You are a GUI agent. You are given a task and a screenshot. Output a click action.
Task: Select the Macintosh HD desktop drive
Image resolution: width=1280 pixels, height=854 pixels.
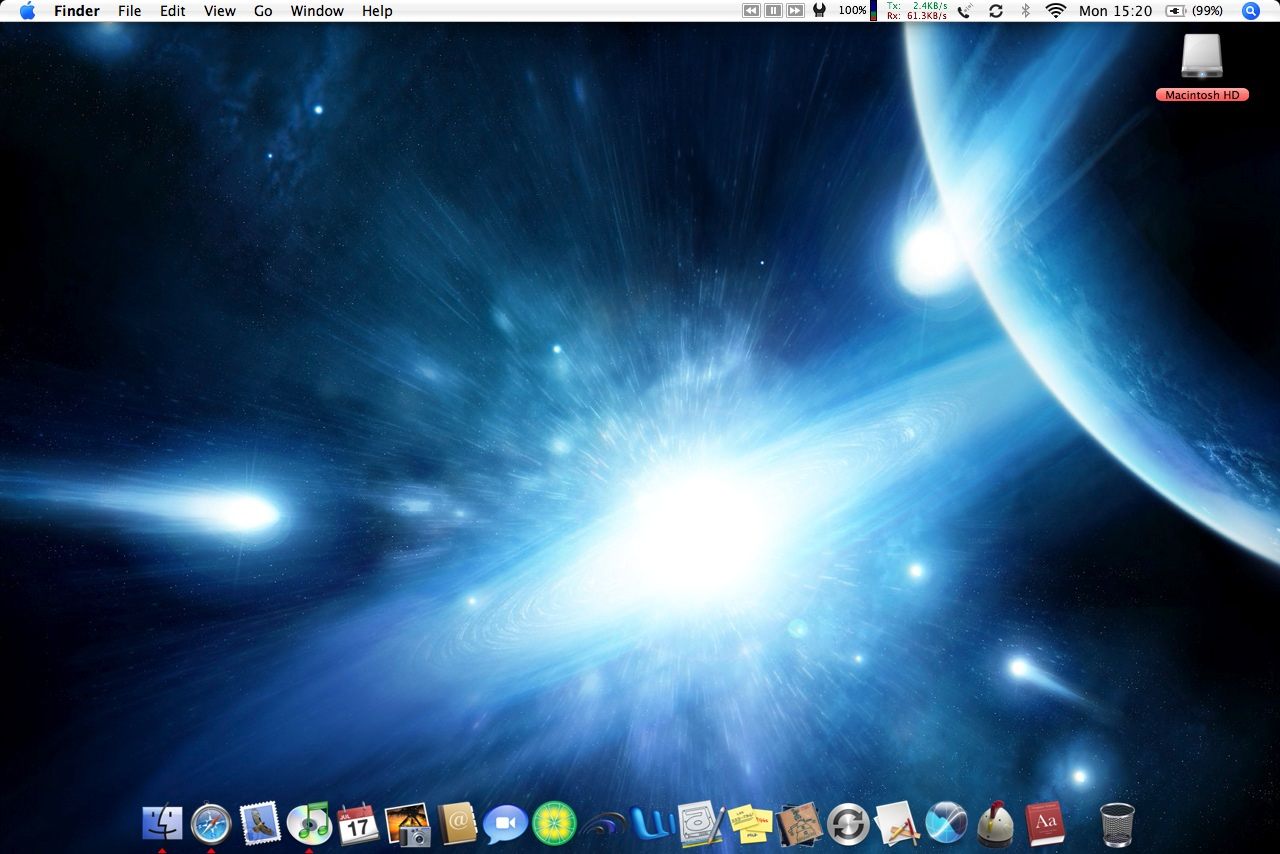(1202, 67)
